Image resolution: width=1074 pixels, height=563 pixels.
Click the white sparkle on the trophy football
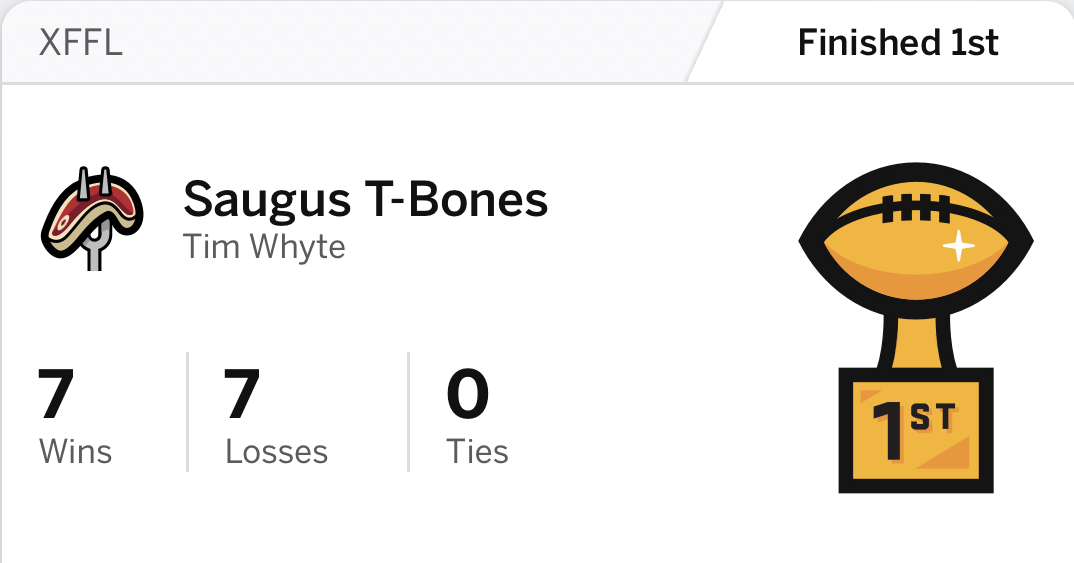[958, 246]
